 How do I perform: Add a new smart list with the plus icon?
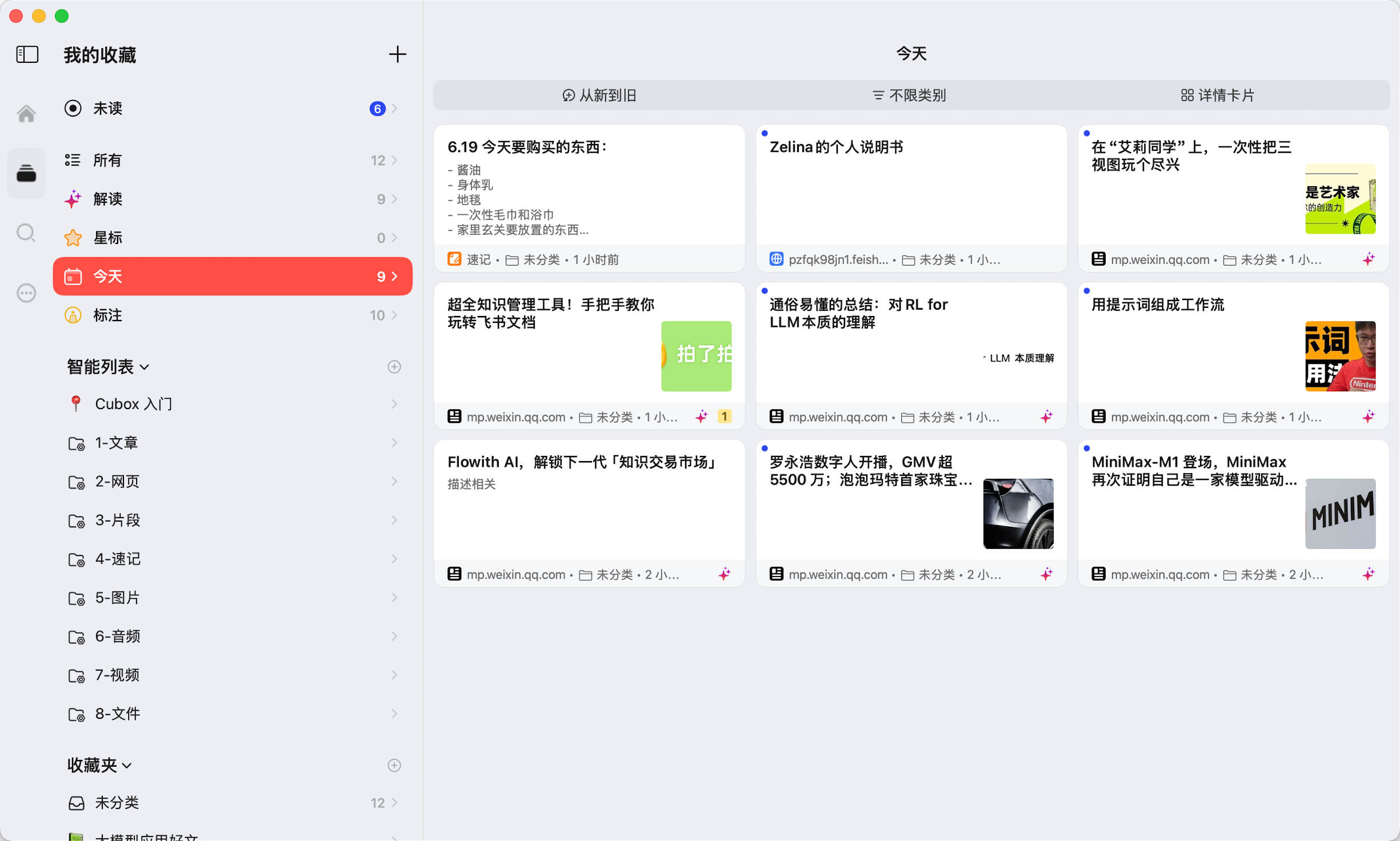[394, 366]
